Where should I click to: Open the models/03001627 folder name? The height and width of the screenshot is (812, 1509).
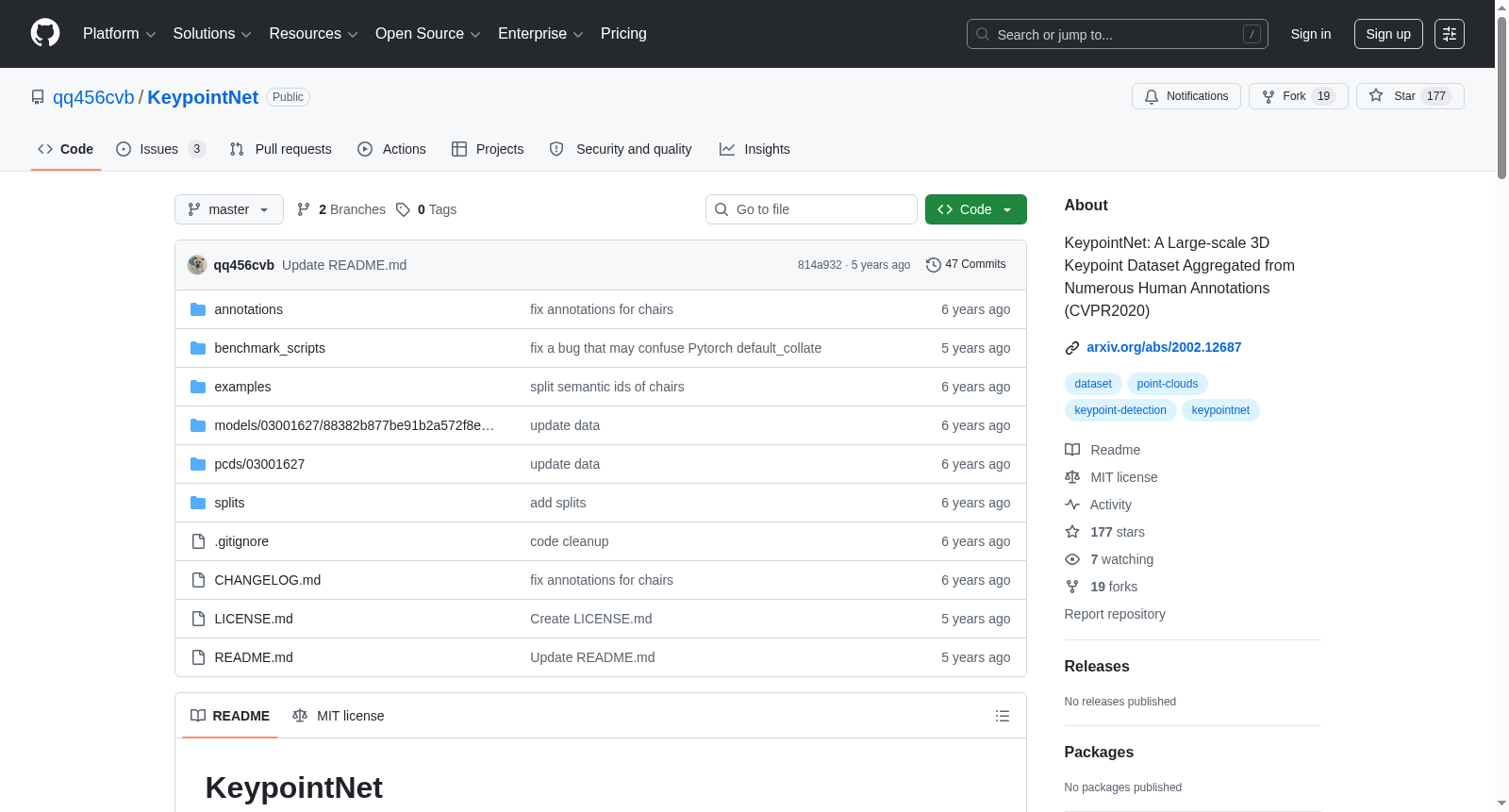(355, 425)
